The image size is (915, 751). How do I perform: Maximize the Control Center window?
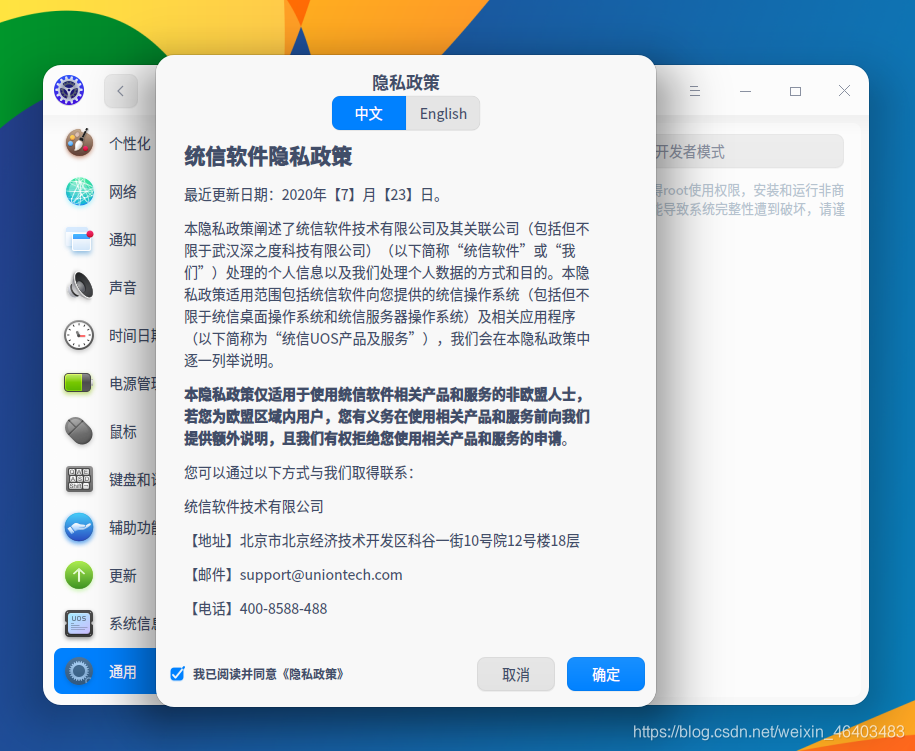point(795,91)
